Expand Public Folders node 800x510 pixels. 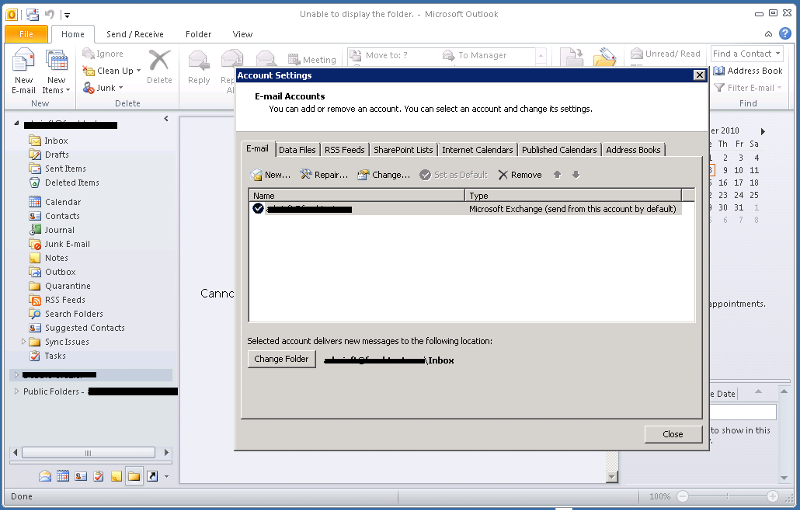click(x=16, y=392)
